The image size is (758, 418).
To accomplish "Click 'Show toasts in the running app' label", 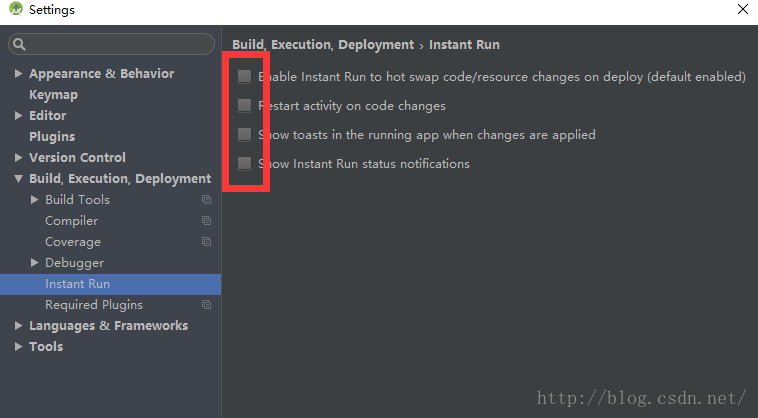I will pyautogui.click(x=427, y=135).
